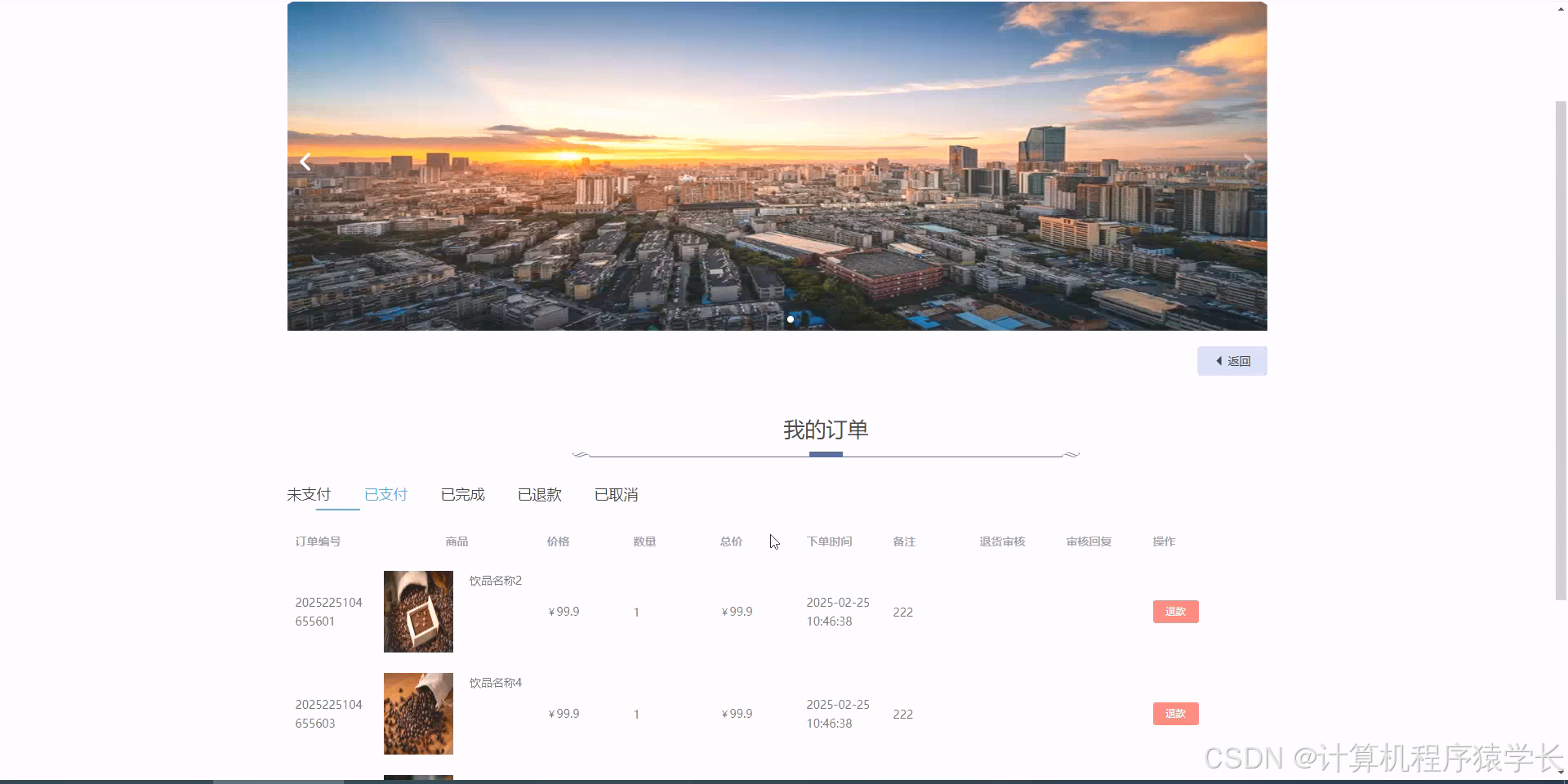
Task: Open the 已取消 orders tab
Action: point(616,495)
